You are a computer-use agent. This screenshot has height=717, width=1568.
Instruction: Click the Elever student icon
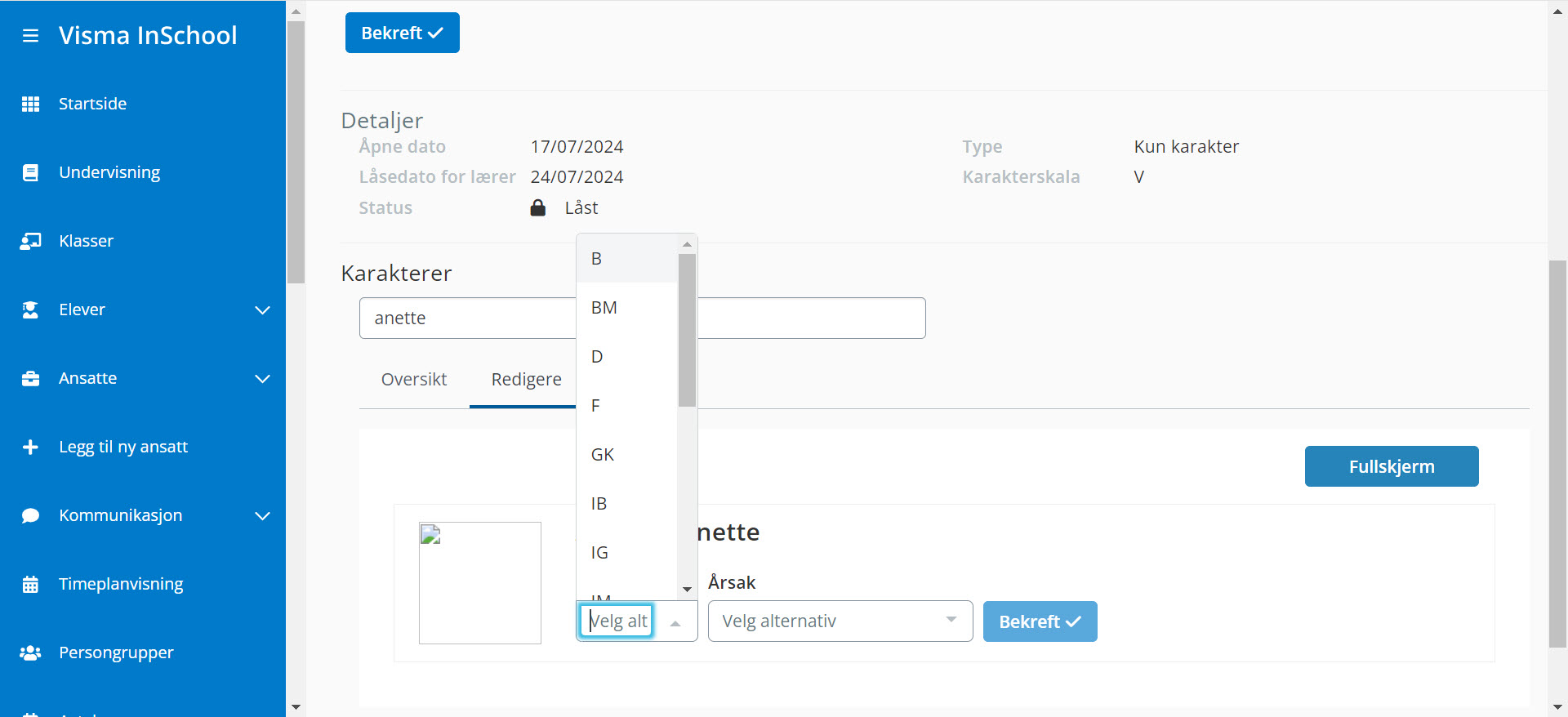coord(30,310)
